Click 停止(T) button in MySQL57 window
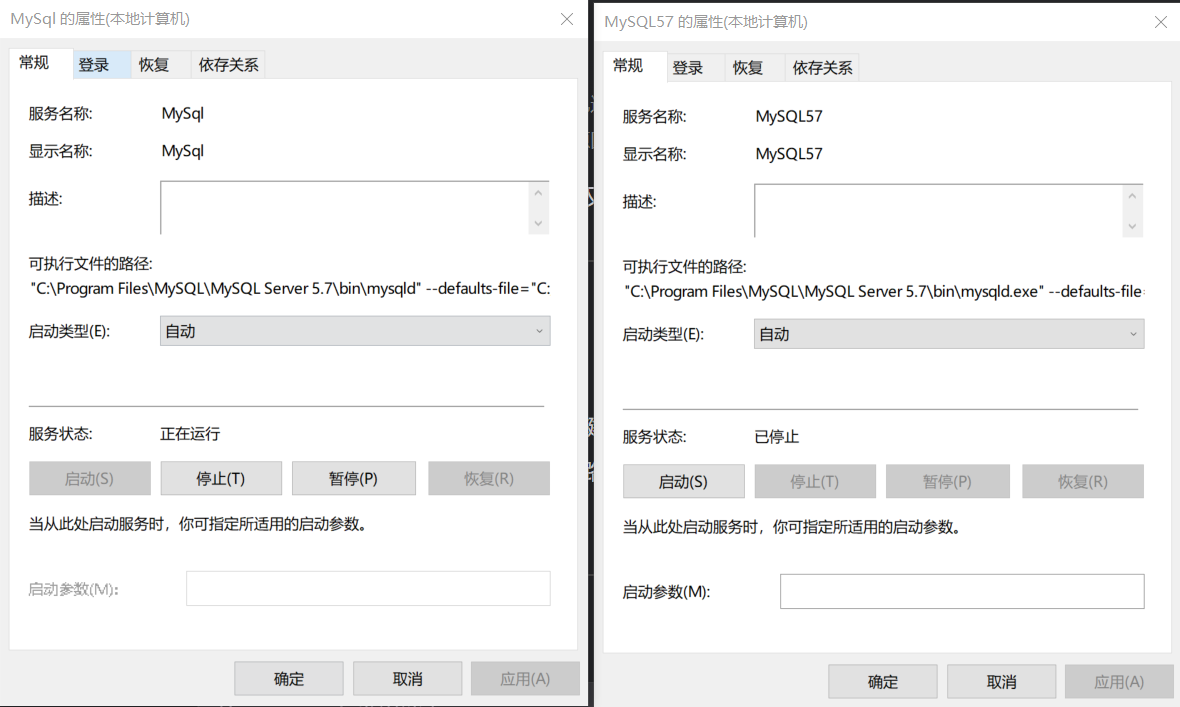The image size is (1180, 707). pyautogui.click(x=815, y=481)
